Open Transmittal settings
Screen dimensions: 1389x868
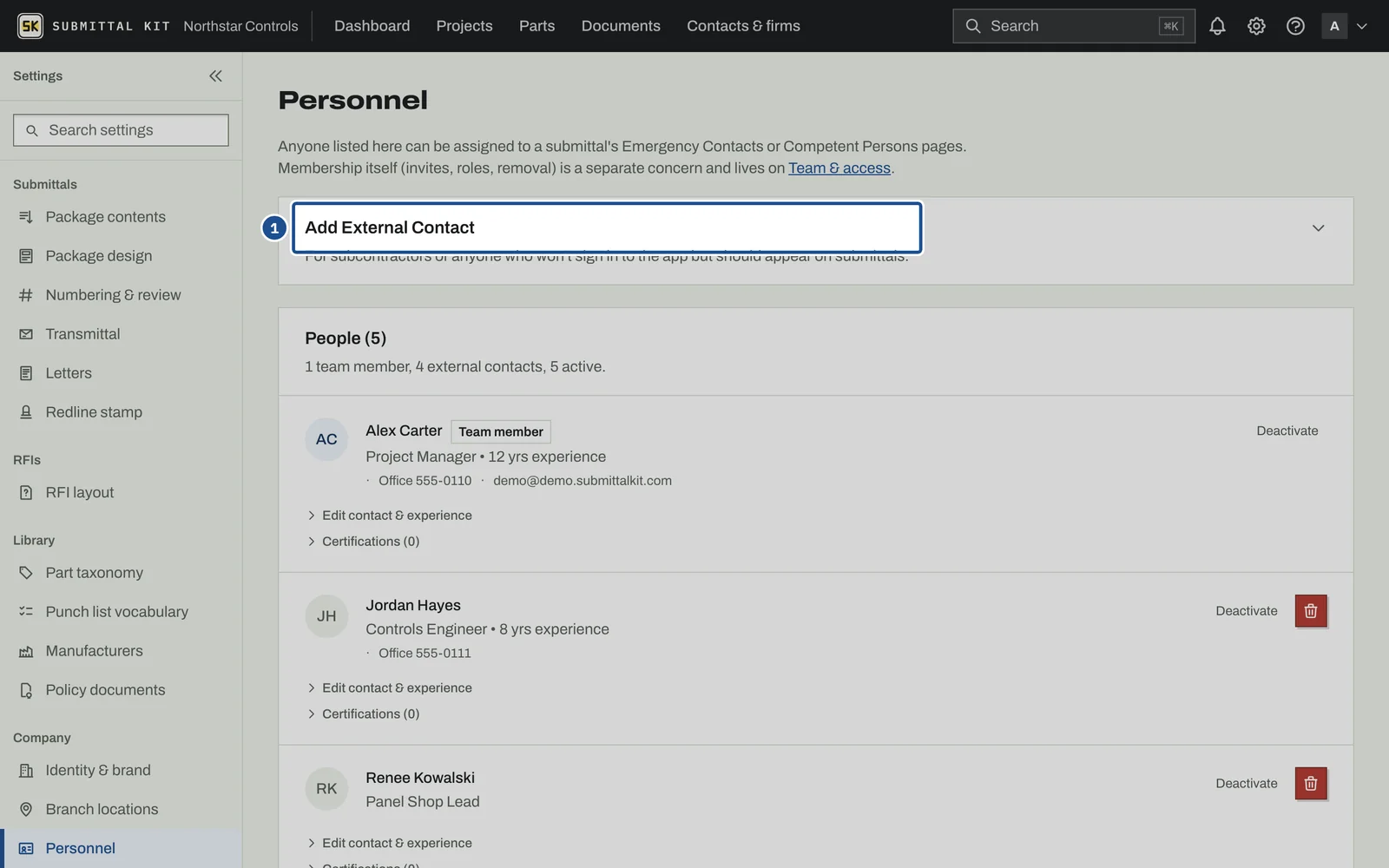[121, 334]
